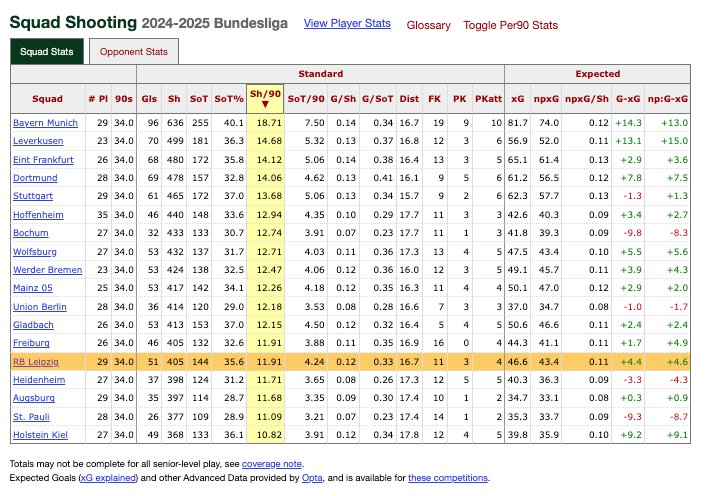Sort by the 90s column header
This screenshot has width=709, height=496.
(x=123, y=99)
